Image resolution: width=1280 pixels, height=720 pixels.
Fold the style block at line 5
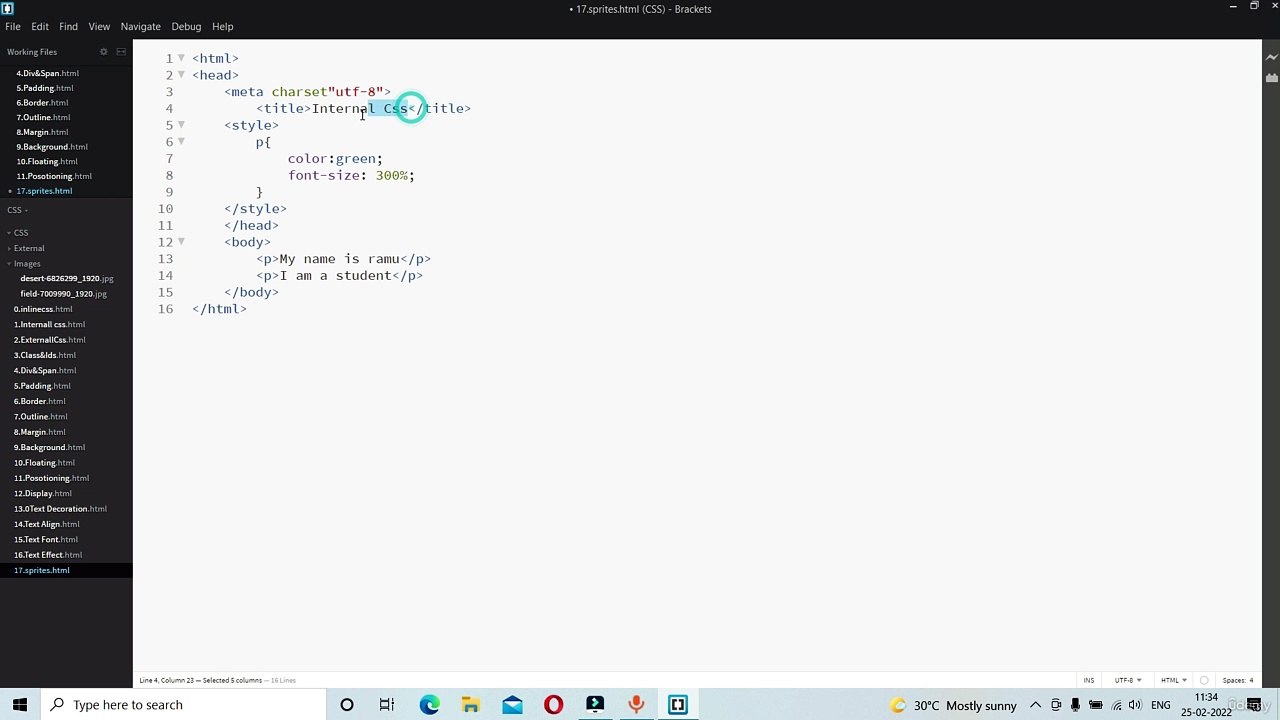[181, 125]
